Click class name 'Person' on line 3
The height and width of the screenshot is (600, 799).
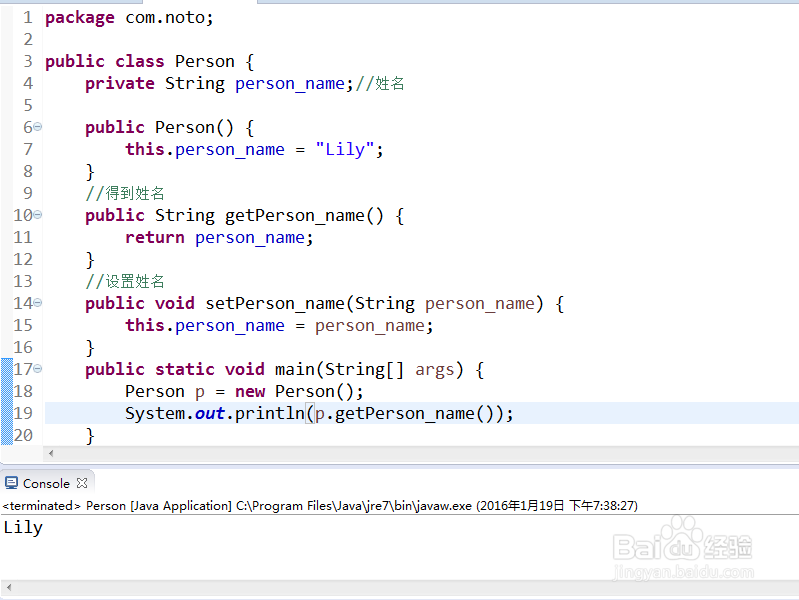coord(204,62)
